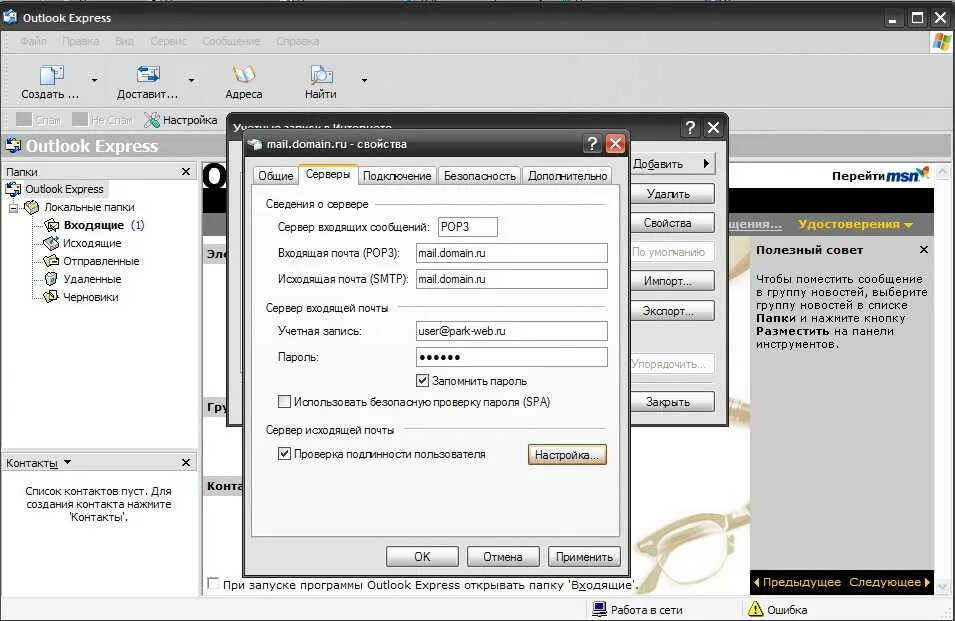Click the Windows flag logo icon
The image size is (955, 621).
[942, 42]
